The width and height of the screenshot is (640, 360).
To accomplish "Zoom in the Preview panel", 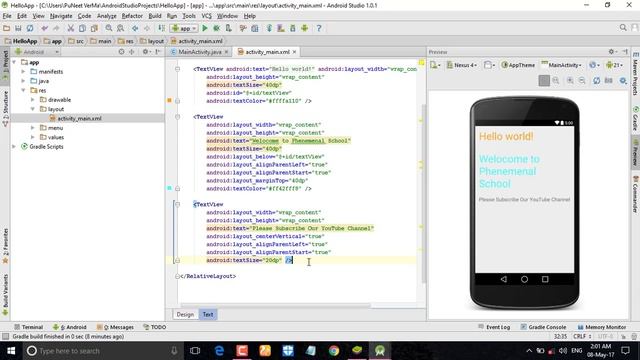I will tap(570, 80).
